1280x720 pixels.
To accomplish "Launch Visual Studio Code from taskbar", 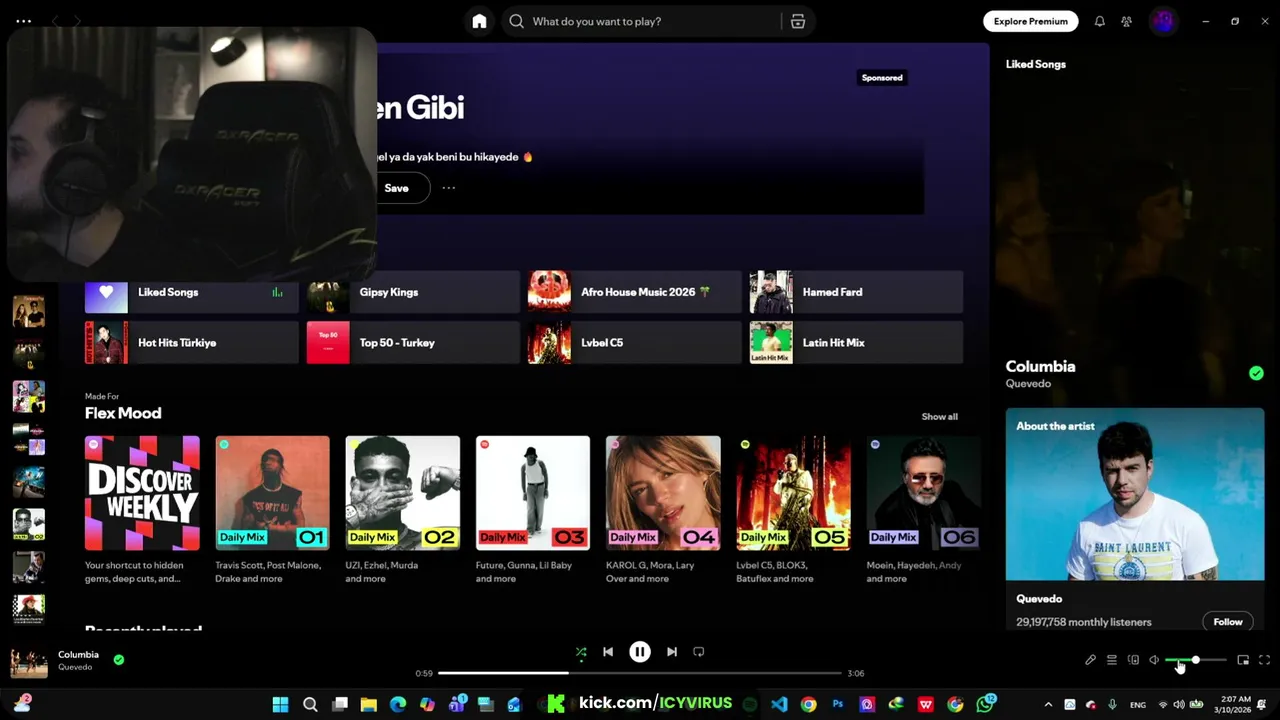I will [779, 704].
